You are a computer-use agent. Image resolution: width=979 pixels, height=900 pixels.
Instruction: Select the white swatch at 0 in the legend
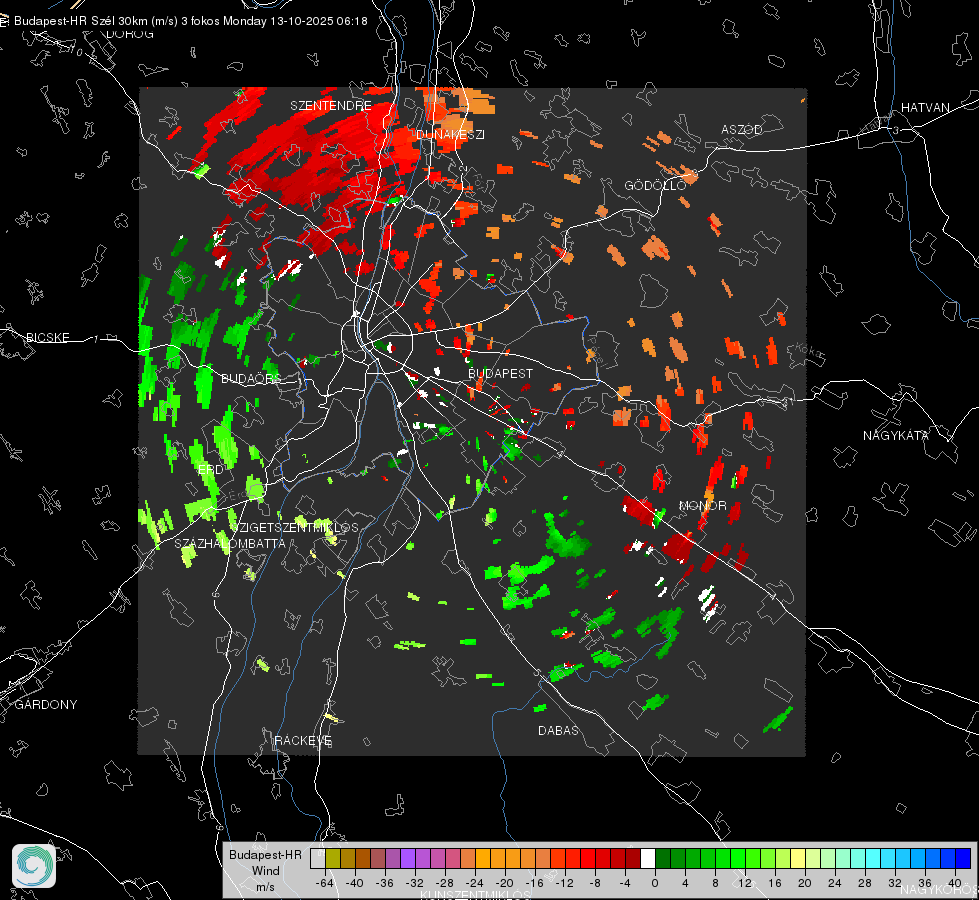point(648,859)
